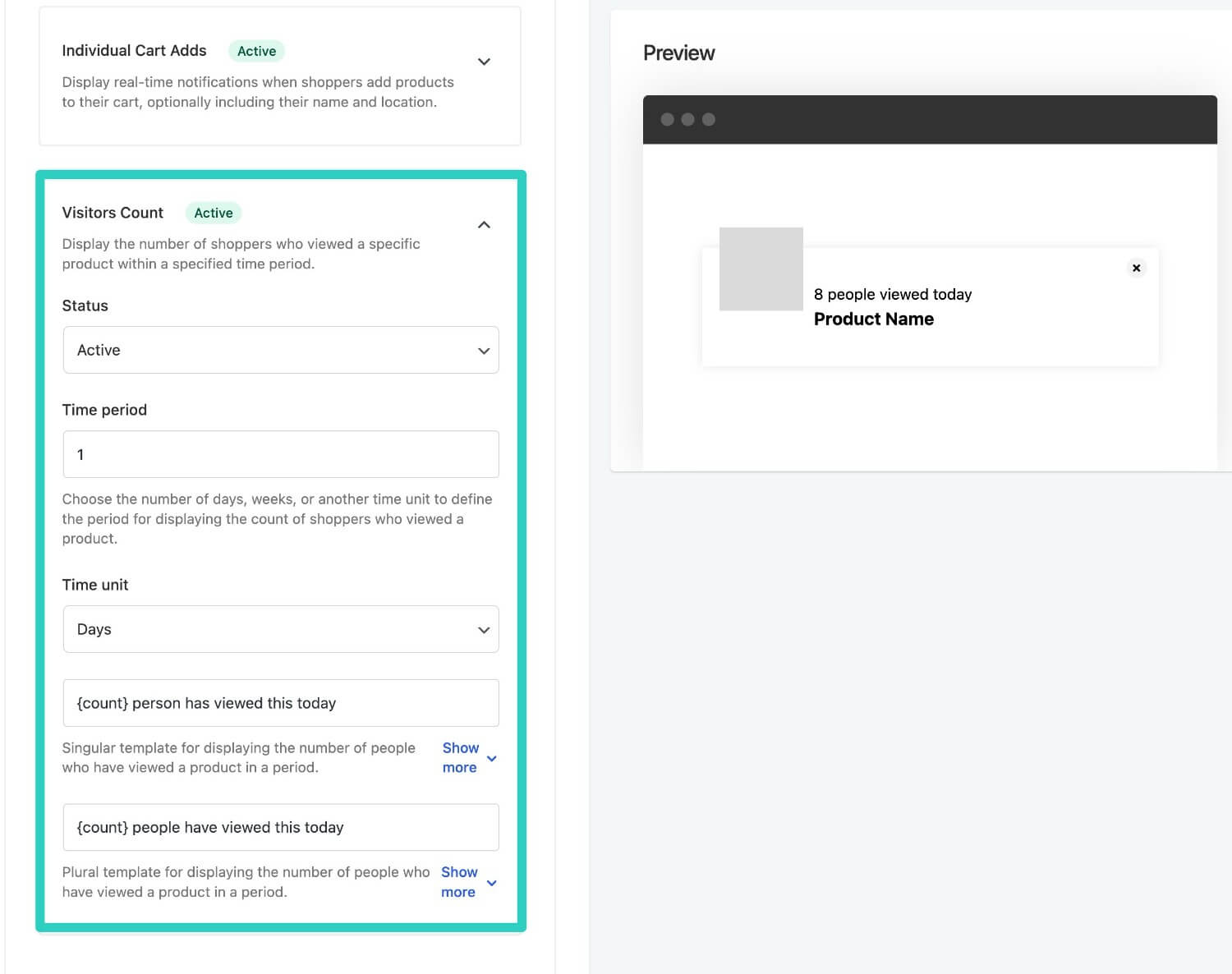Click the product image placeholder in preview

761,269
